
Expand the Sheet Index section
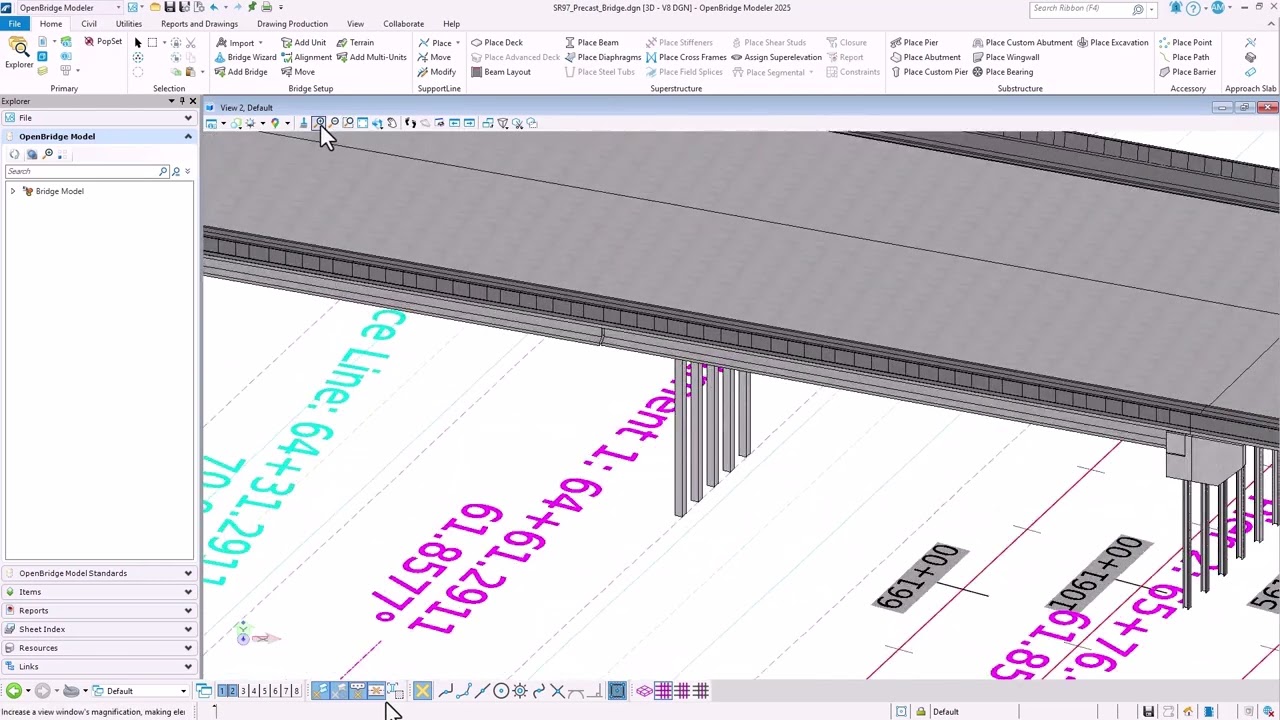coord(188,629)
